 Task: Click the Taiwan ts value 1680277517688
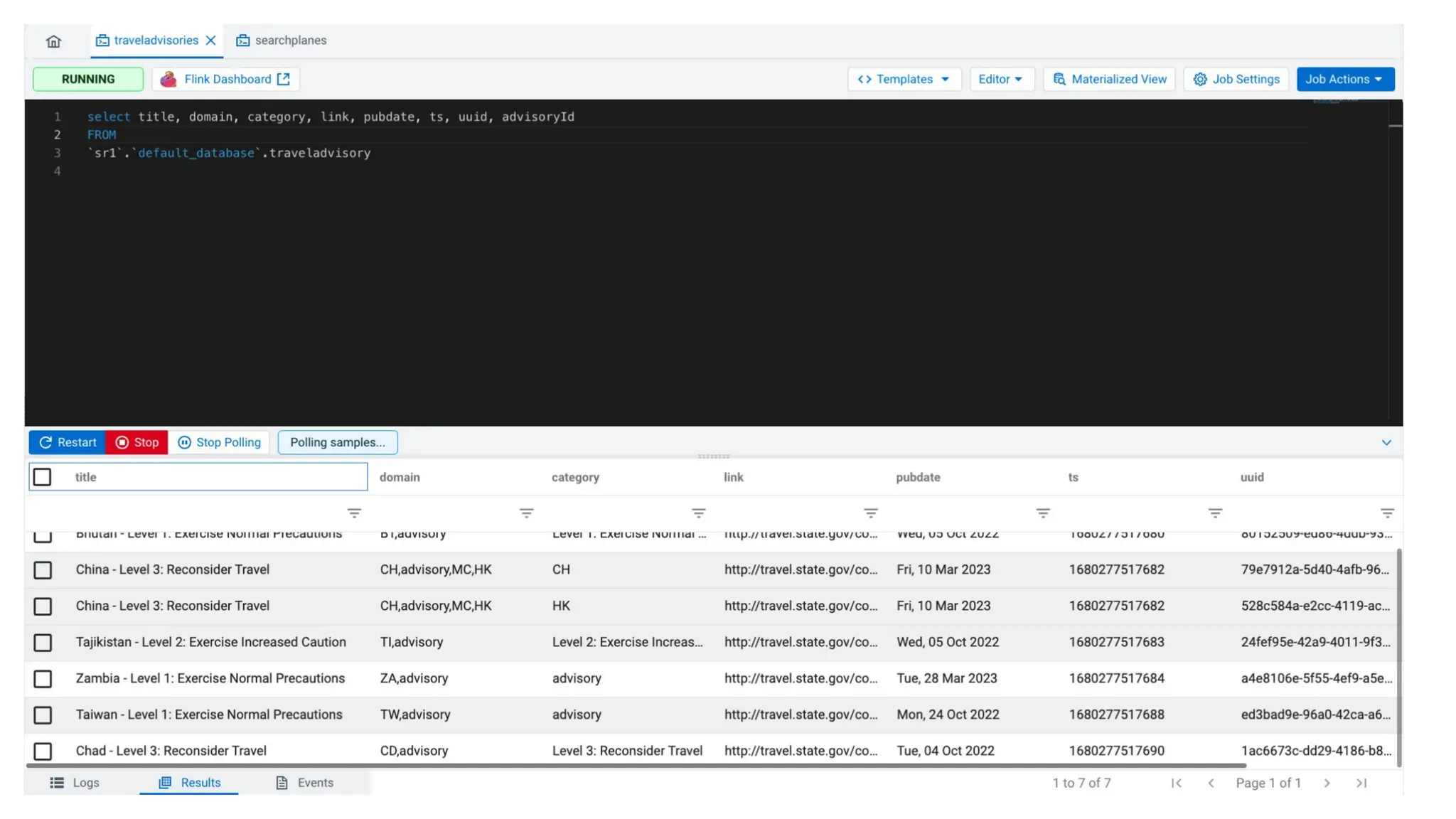coord(1117,714)
